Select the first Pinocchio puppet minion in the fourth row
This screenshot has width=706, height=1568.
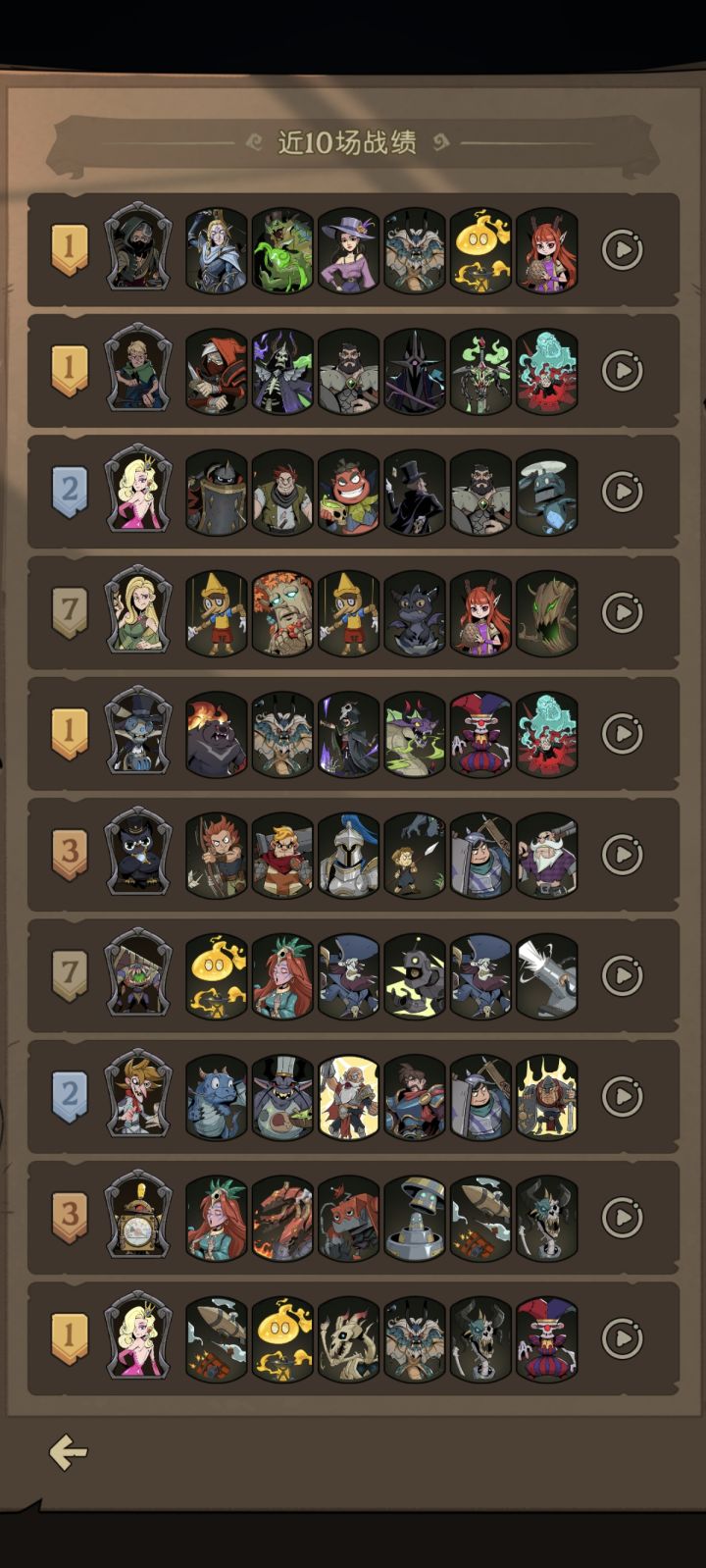[217, 613]
